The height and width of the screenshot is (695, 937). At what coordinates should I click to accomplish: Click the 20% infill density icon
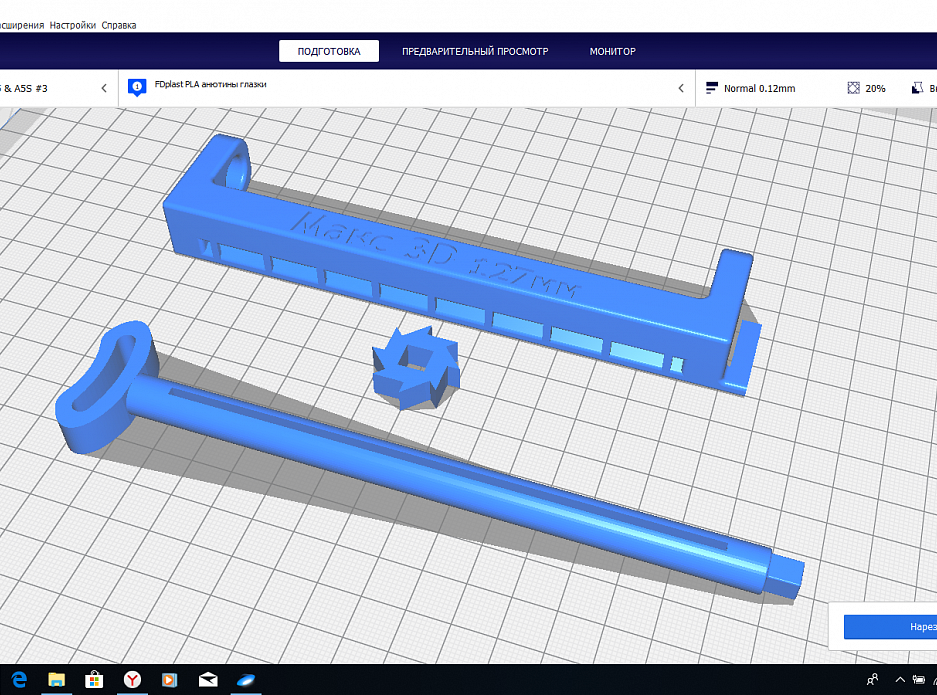[x=853, y=88]
